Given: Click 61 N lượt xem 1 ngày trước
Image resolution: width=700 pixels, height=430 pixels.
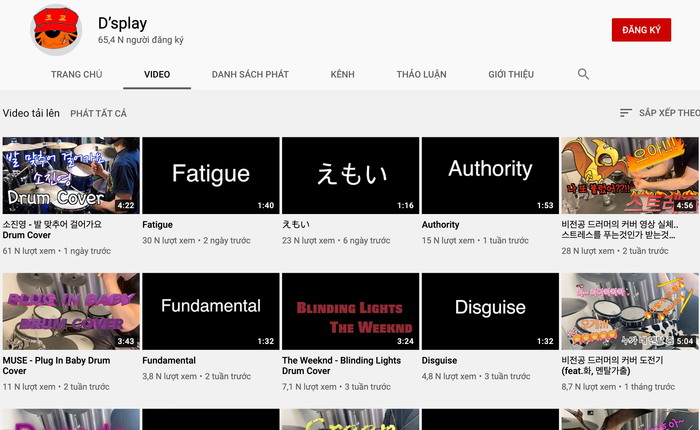Looking at the screenshot, I should [57, 251].
